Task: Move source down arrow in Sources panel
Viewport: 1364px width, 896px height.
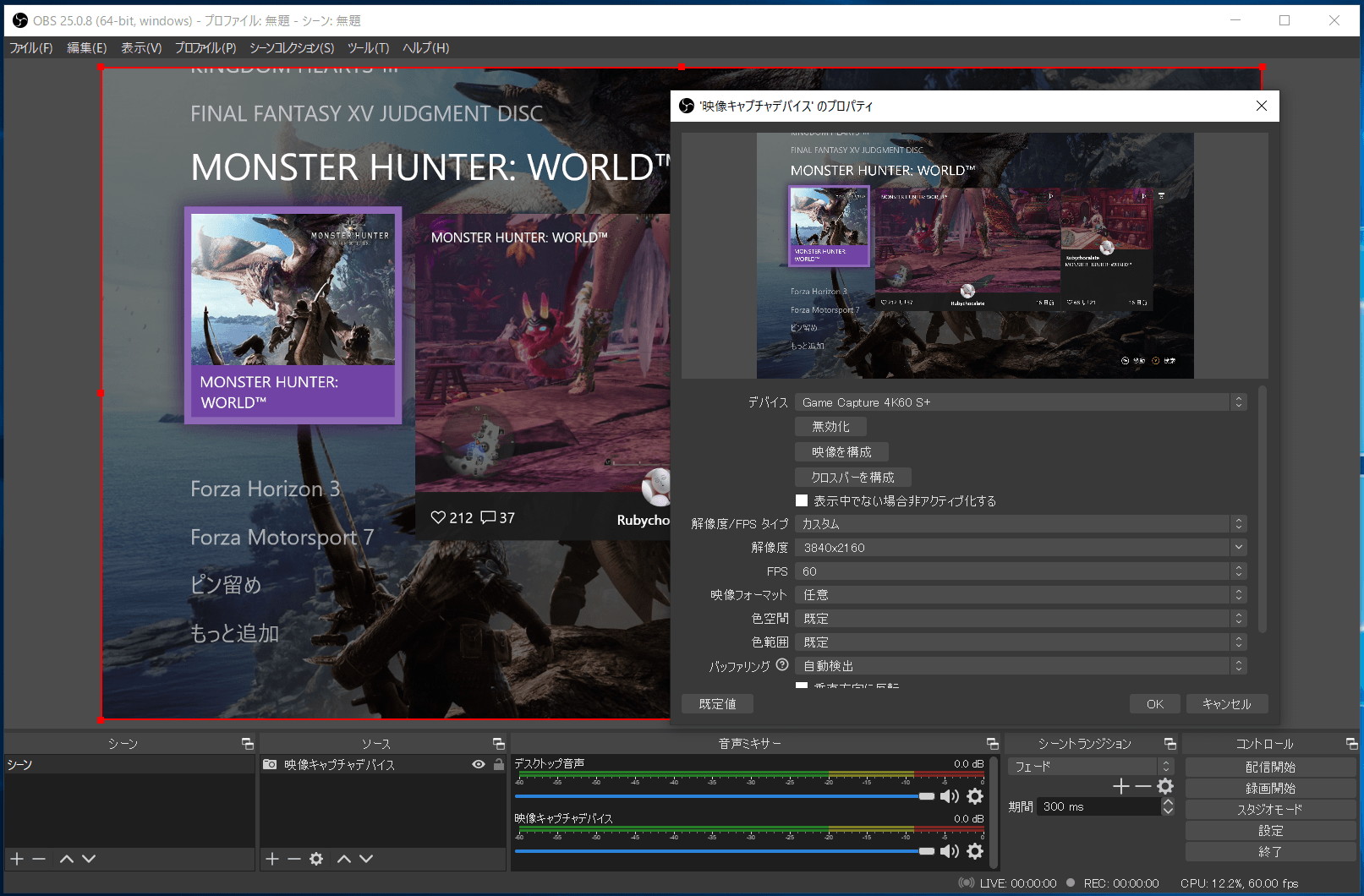Action: [x=366, y=859]
